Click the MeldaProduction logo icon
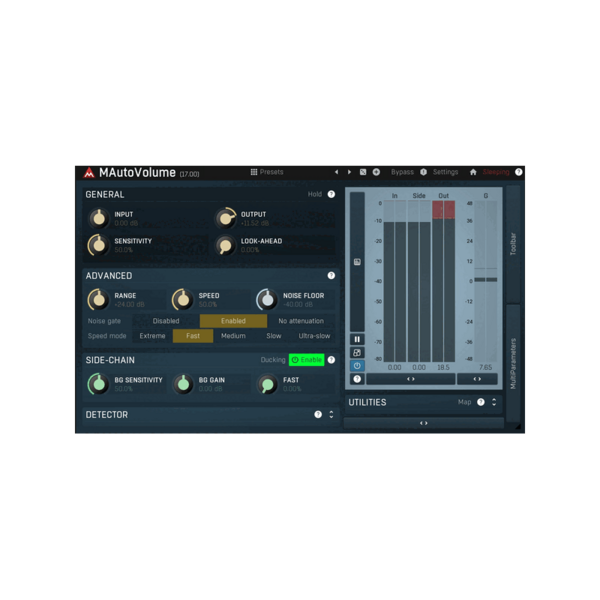This screenshot has width=600, height=600. pos(89,173)
